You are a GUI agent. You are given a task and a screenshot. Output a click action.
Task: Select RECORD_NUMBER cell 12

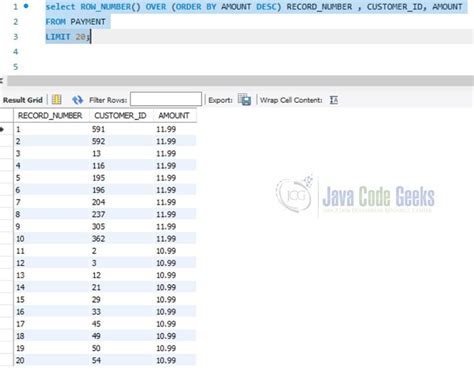[51, 263]
